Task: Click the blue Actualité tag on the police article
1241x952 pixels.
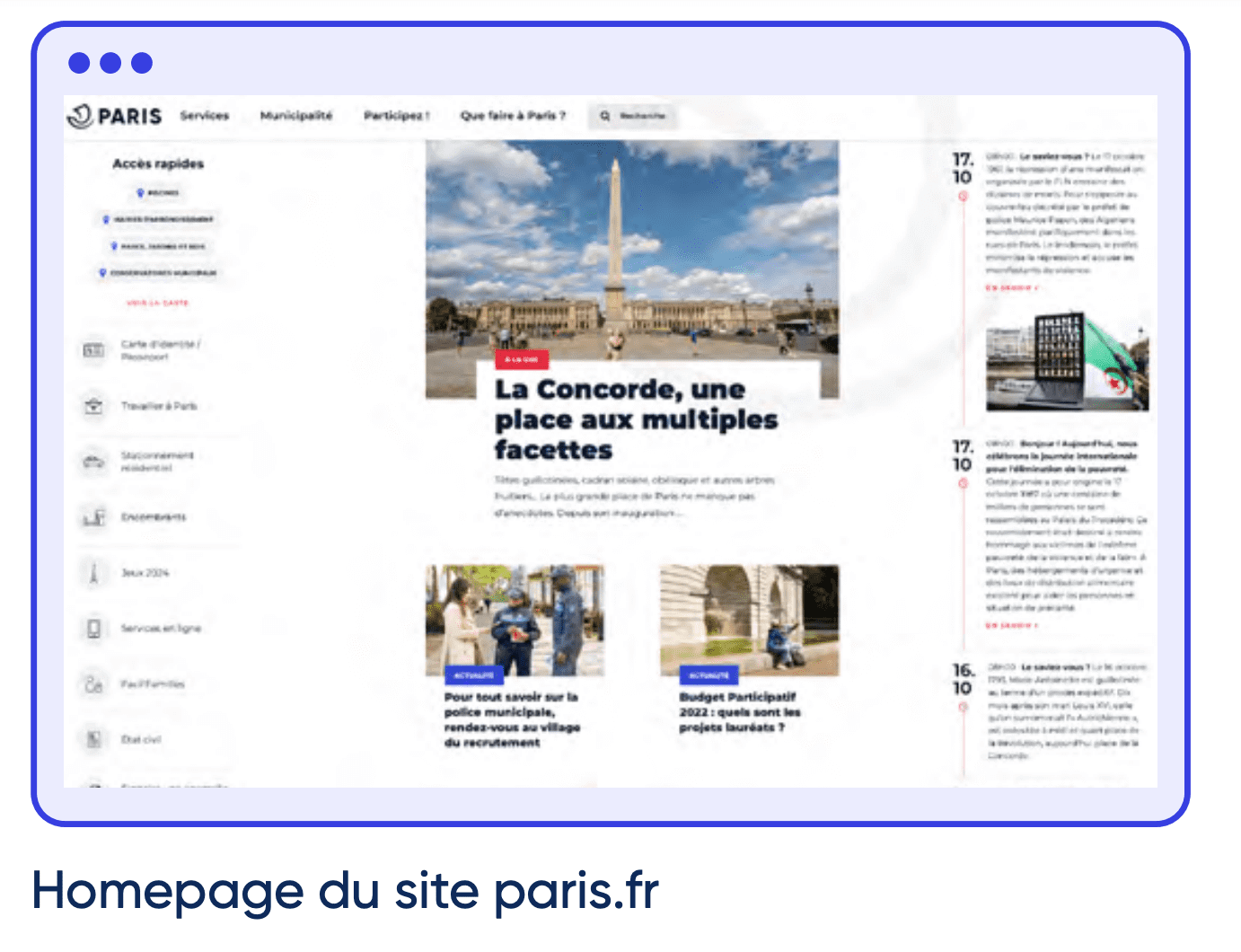Action: [473, 675]
